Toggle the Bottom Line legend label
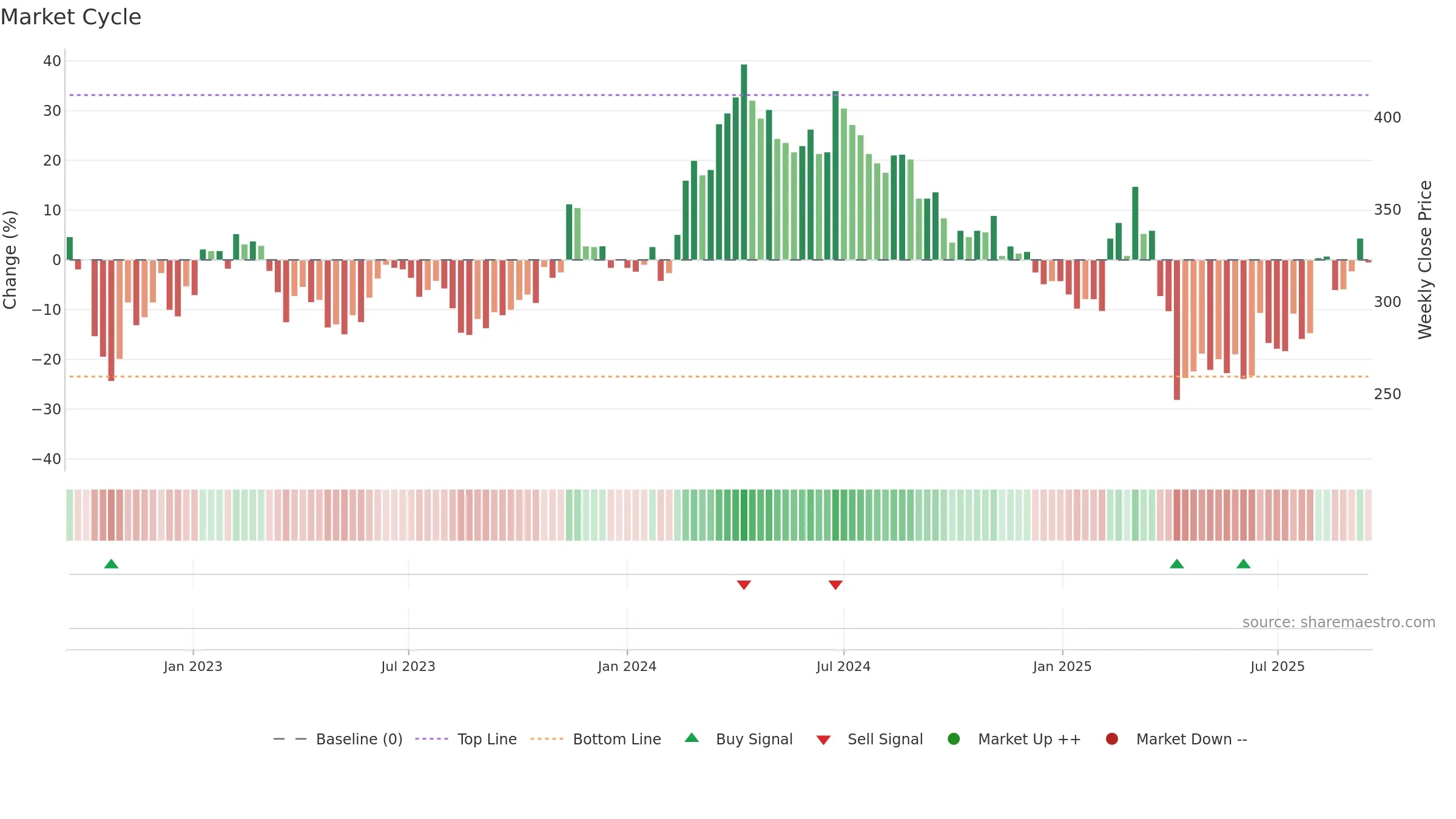 pos(617,740)
